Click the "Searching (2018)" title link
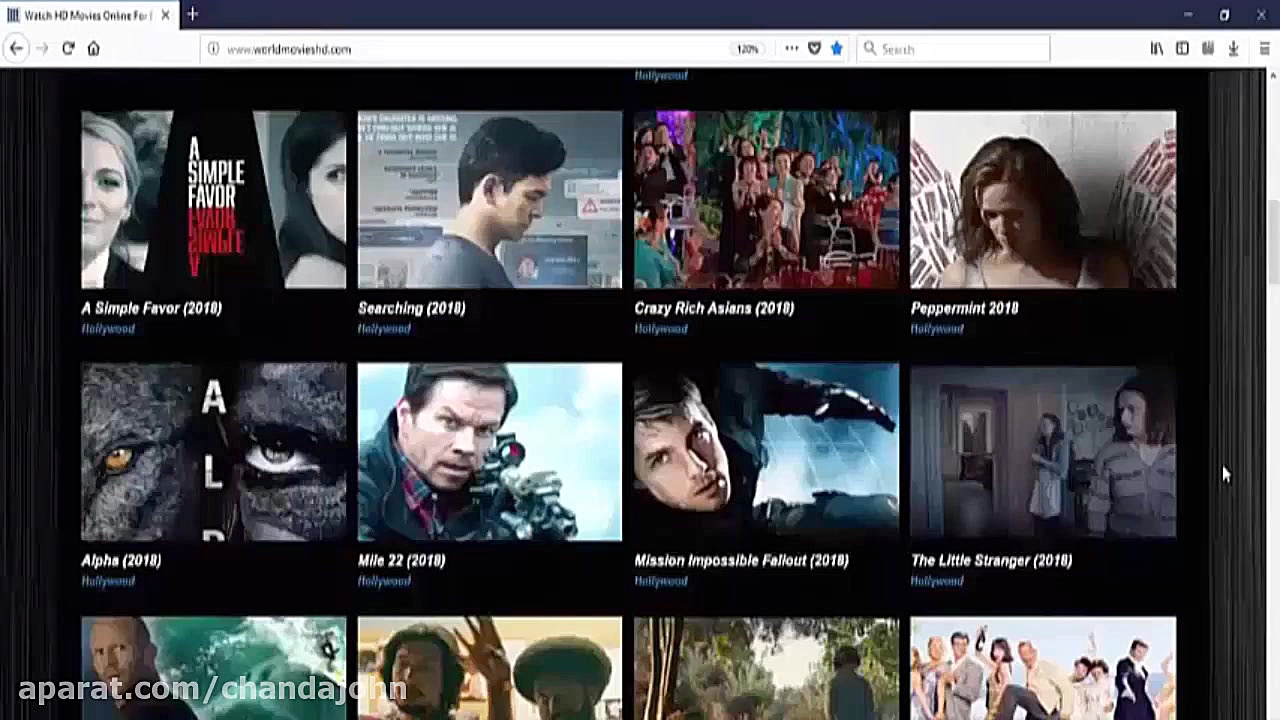The height and width of the screenshot is (720, 1280). (x=411, y=308)
